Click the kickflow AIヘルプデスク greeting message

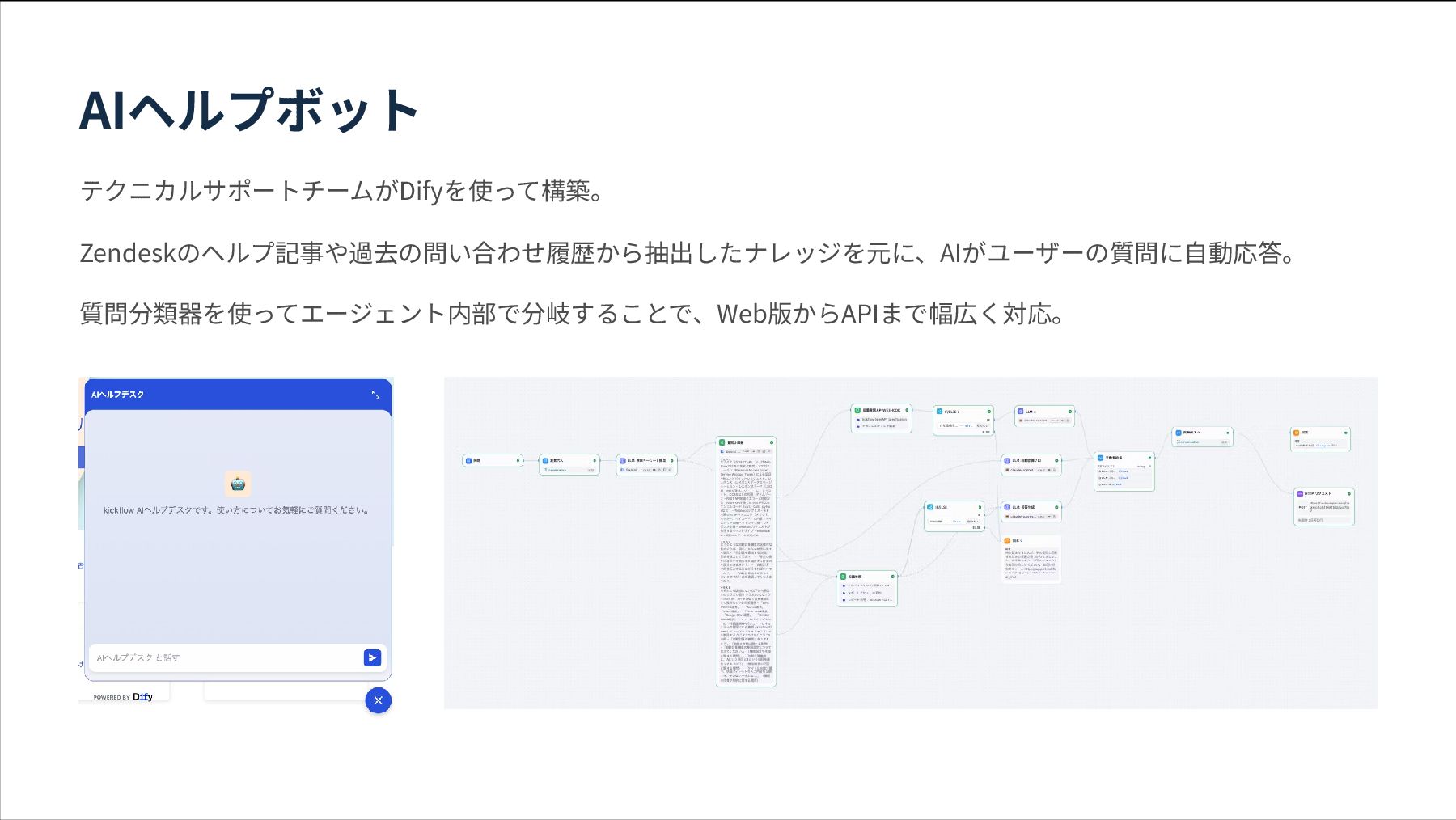pos(236,510)
